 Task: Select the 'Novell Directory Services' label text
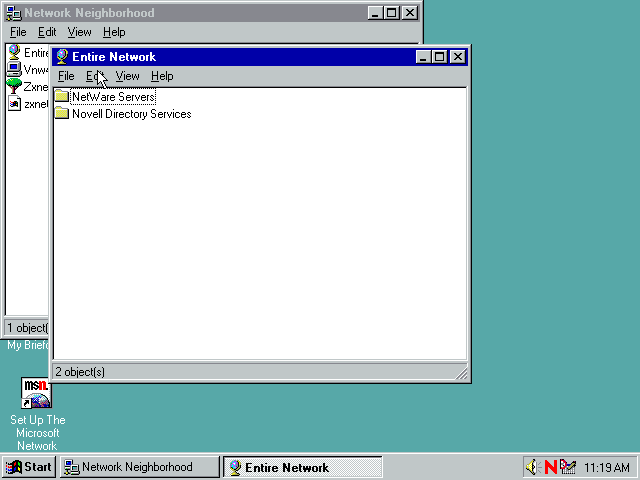tap(131, 114)
